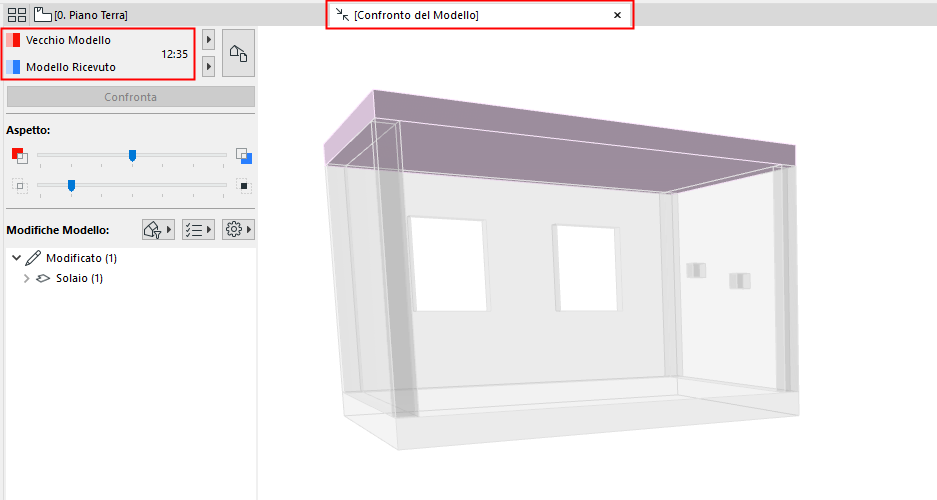The width and height of the screenshot is (937, 500).
Task: Click the red old-model icon beside the slider
Action: (19, 156)
